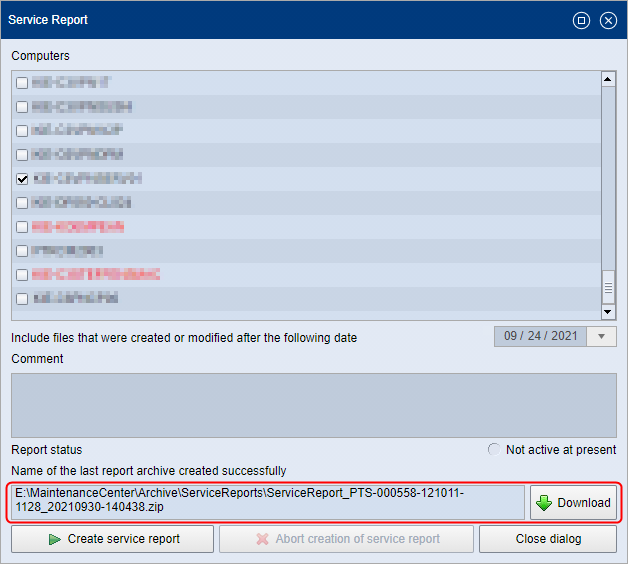The height and width of the screenshot is (564, 628).
Task: Open the date picker dropdown arrow
Action: click(x=600, y=337)
